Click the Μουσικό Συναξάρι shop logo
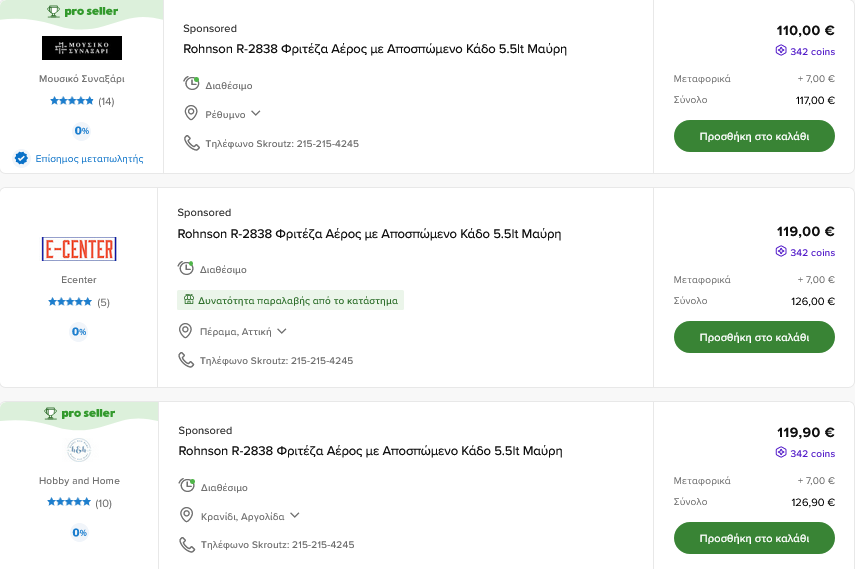Viewport: 855px width, 569px height. click(x=82, y=48)
